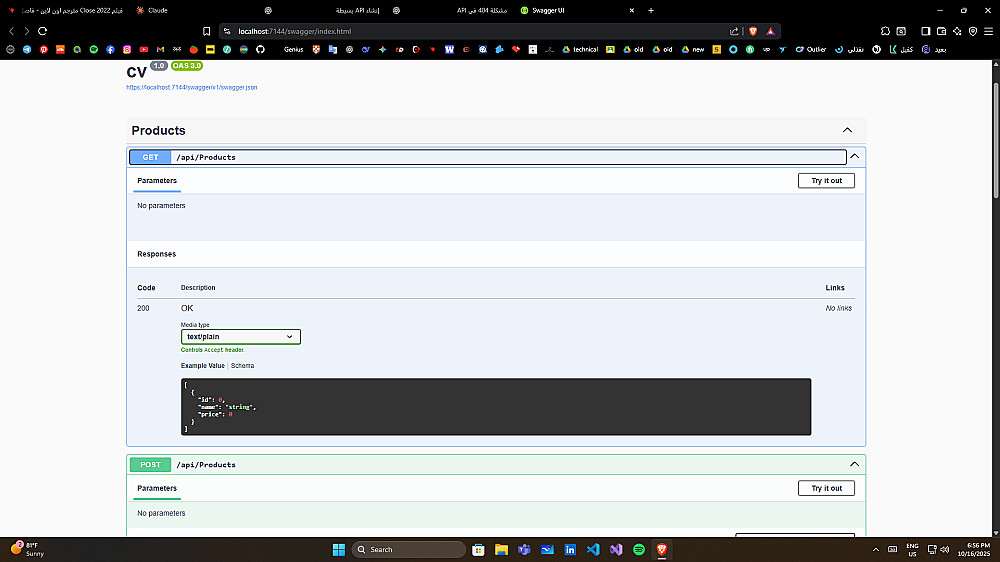Toggle the browser sidebar panel
Viewport: 1000px width, 562px height.
coord(925,31)
